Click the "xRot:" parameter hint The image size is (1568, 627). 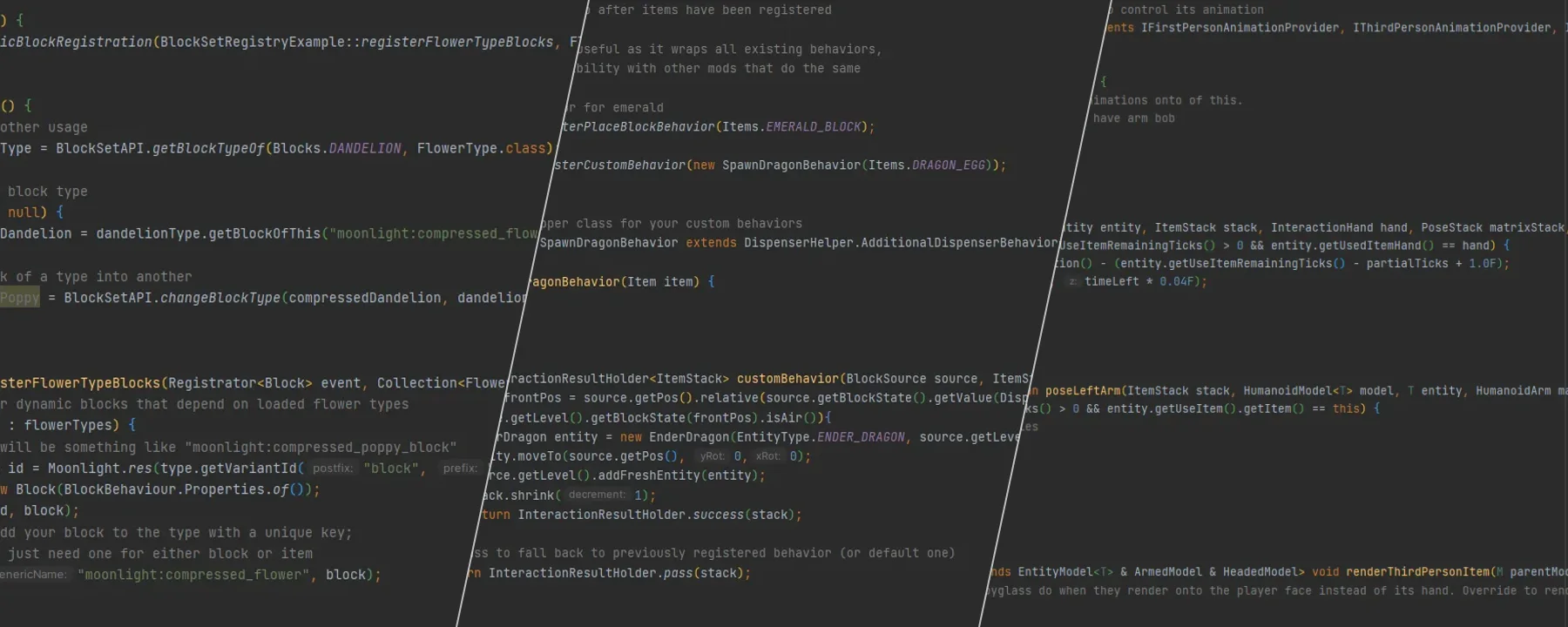[767, 455]
